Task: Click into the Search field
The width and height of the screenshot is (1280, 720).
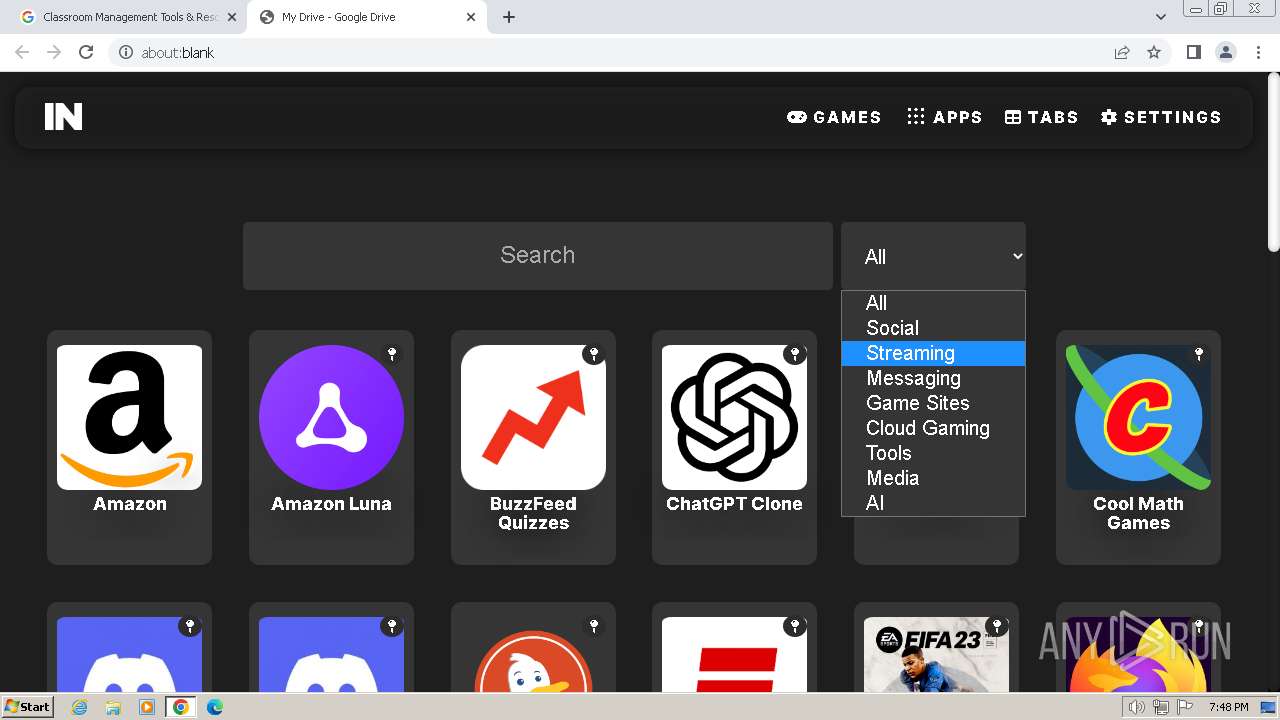Action: pos(538,256)
